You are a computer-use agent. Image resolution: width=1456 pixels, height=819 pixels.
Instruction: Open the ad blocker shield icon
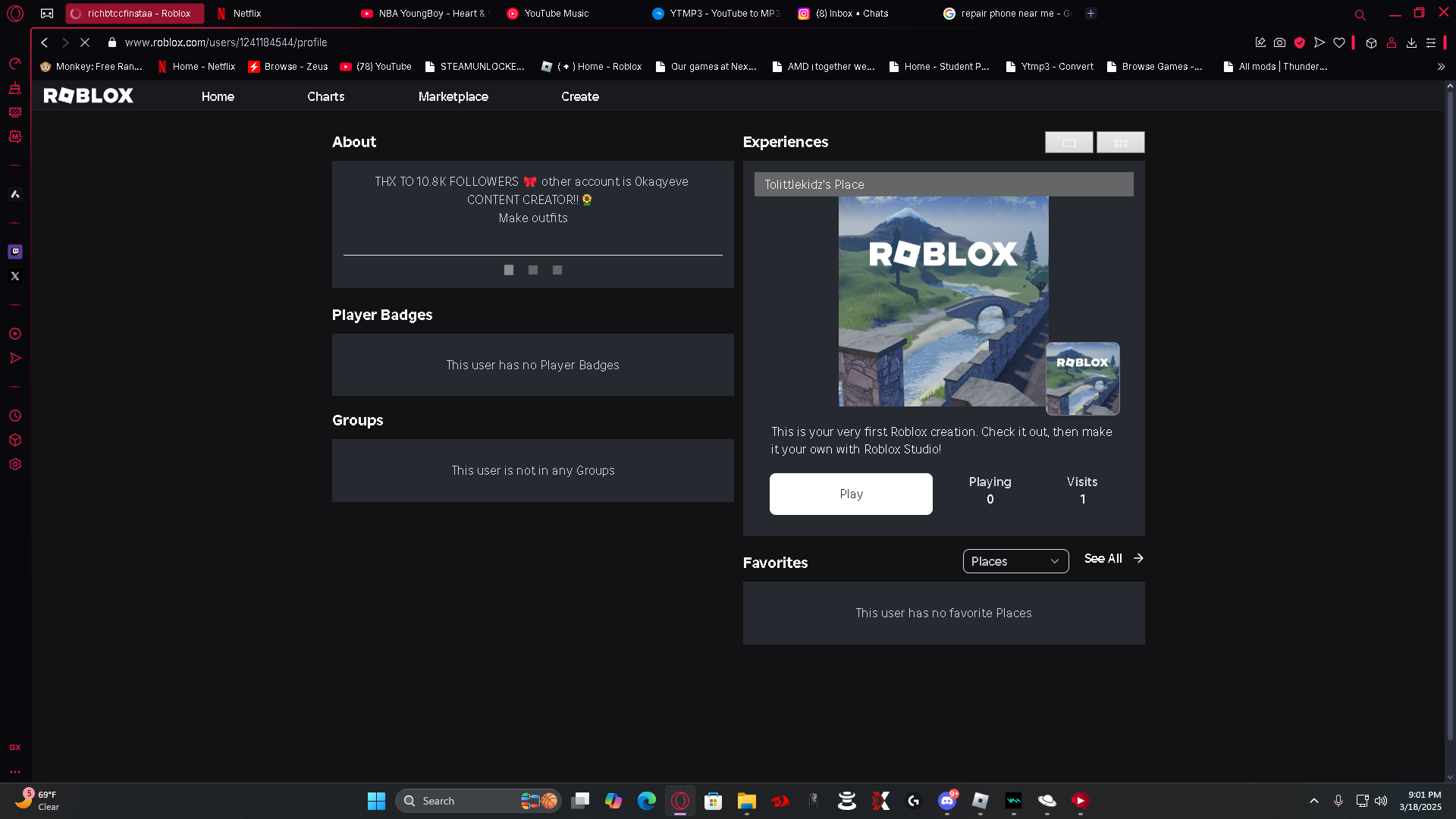(x=1300, y=42)
